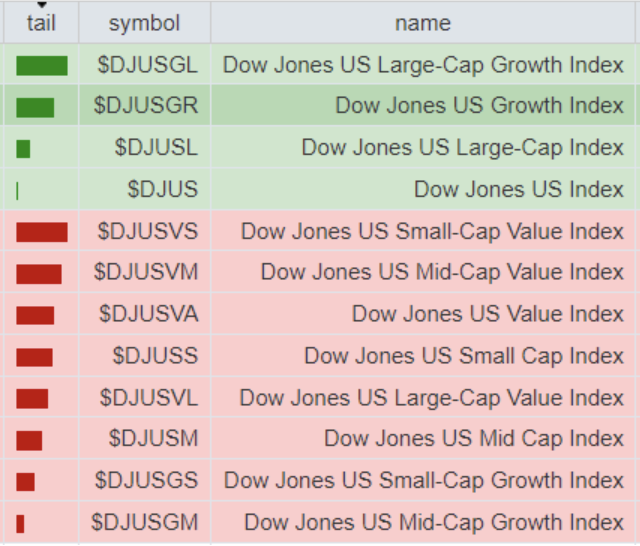The image size is (640, 546).
Task: Select Dow Jones US Large-Cap Value Index
Action: [432, 397]
